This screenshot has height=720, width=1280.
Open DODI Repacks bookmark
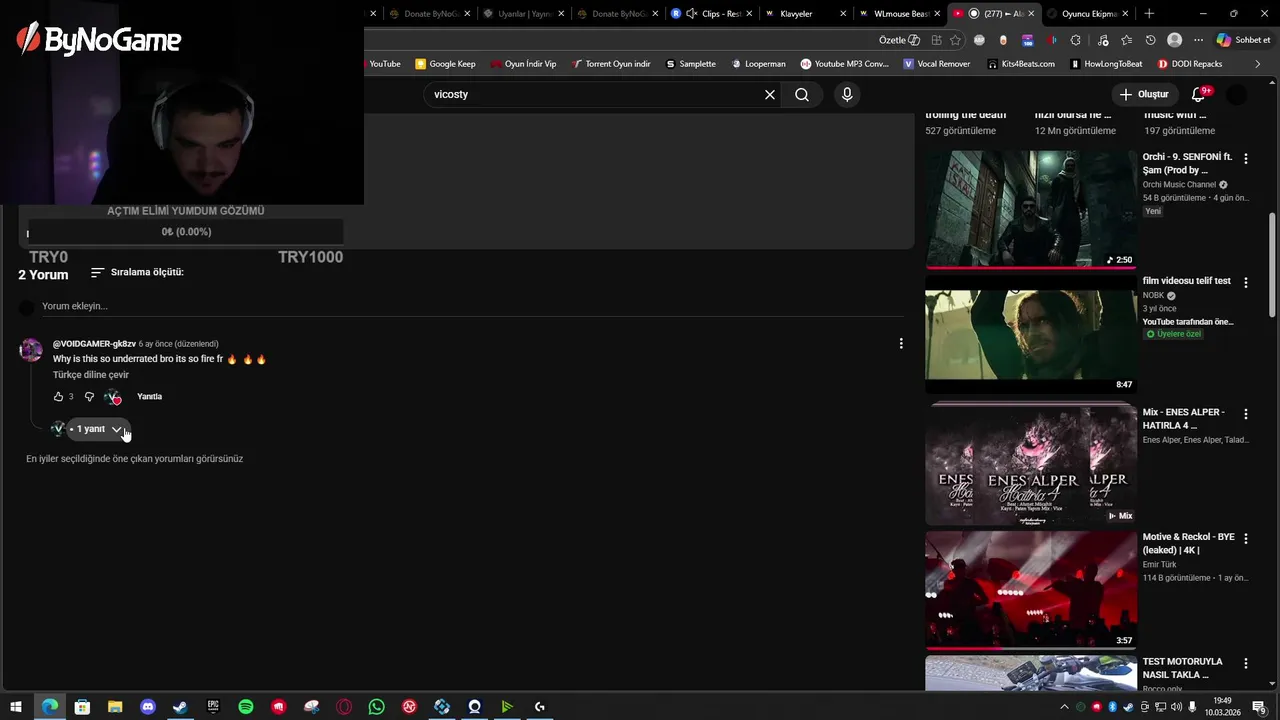click(x=1189, y=64)
